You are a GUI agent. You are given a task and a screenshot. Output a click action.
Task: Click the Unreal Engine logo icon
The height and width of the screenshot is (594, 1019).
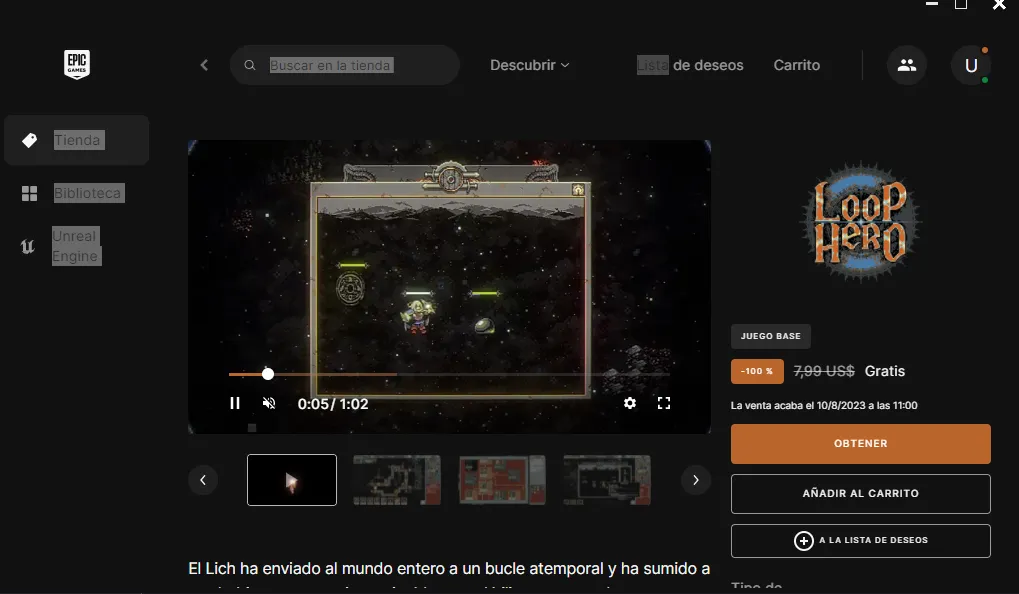click(27, 246)
